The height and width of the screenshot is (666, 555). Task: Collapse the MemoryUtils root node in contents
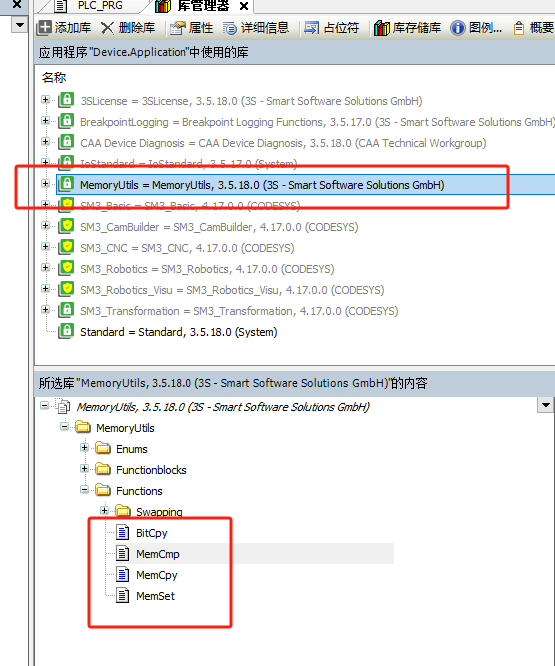(x=44, y=406)
